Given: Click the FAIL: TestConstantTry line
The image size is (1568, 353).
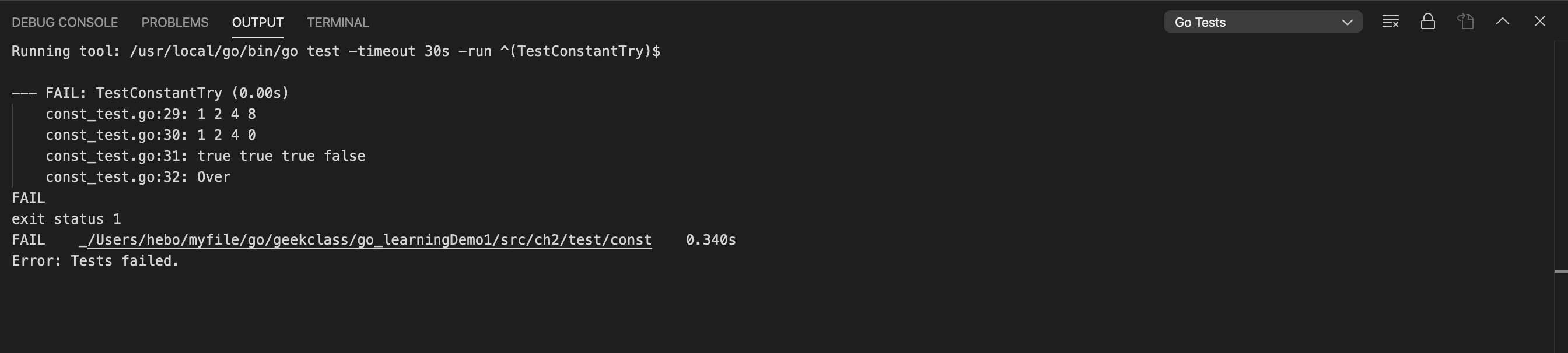Looking at the screenshot, I should click(x=150, y=93).
